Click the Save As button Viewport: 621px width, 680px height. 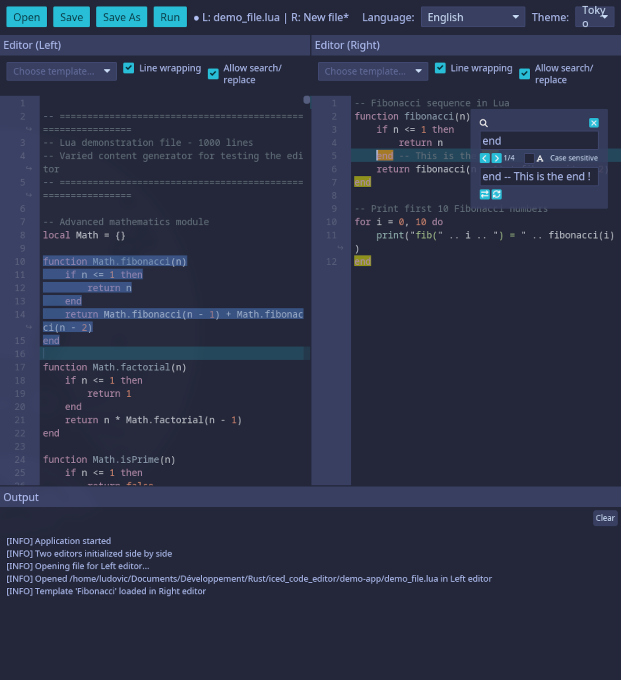point(121,17)
